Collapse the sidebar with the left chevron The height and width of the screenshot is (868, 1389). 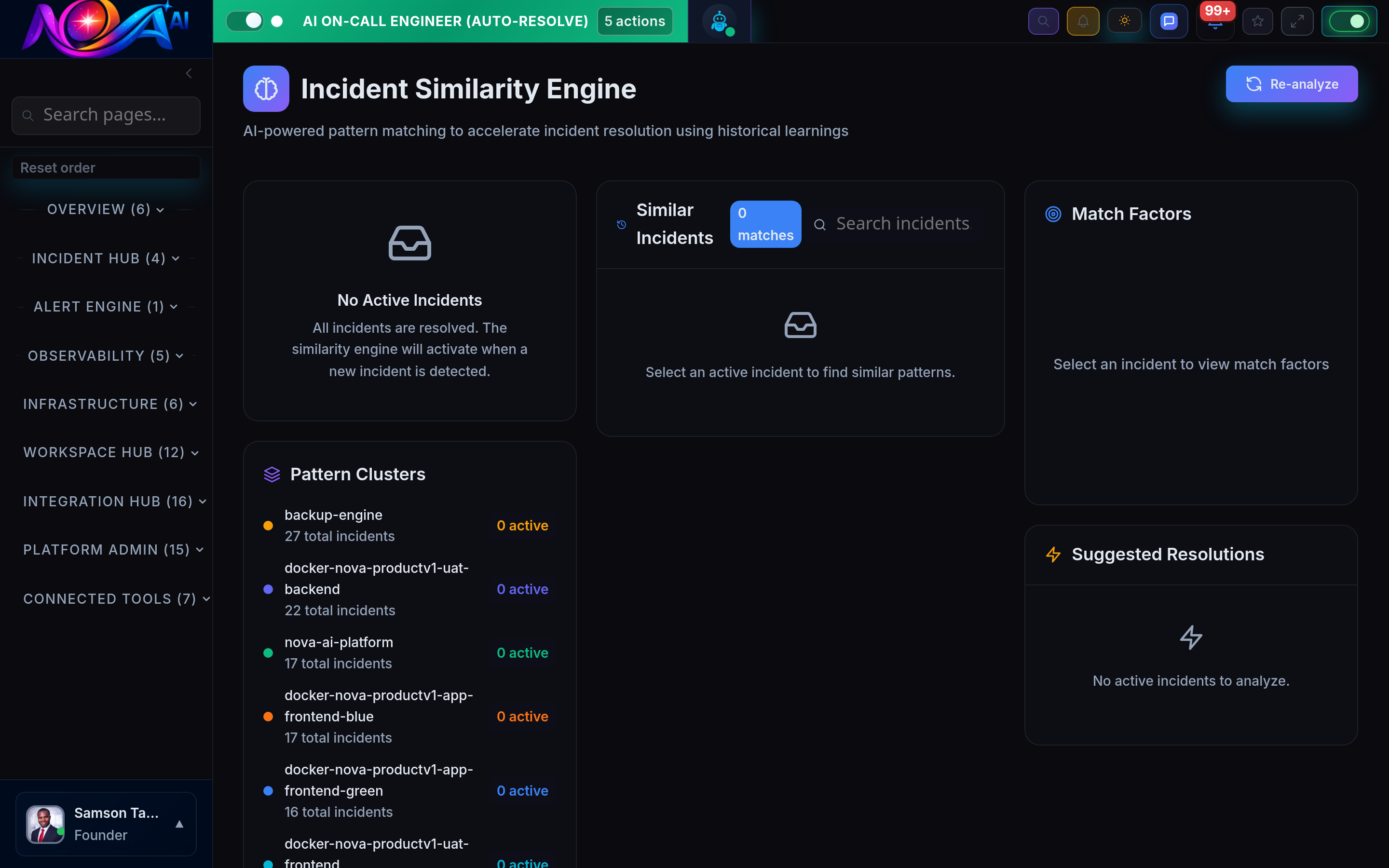[189, 73]
